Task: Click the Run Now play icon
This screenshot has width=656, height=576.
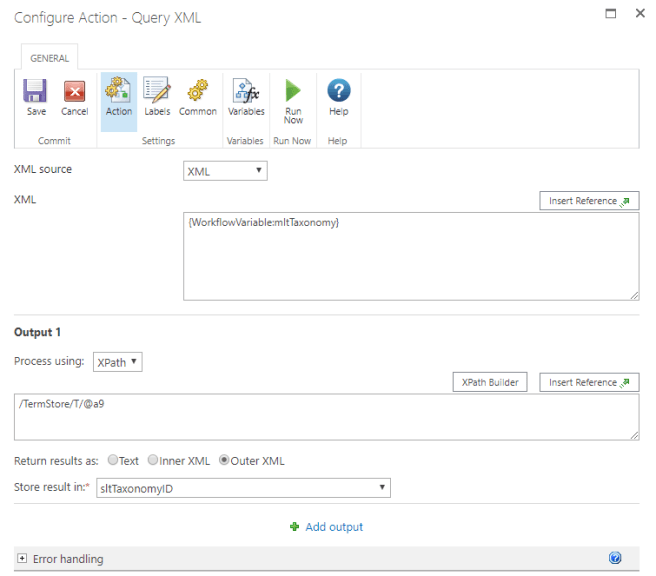Action: click(x=293, y=90)
